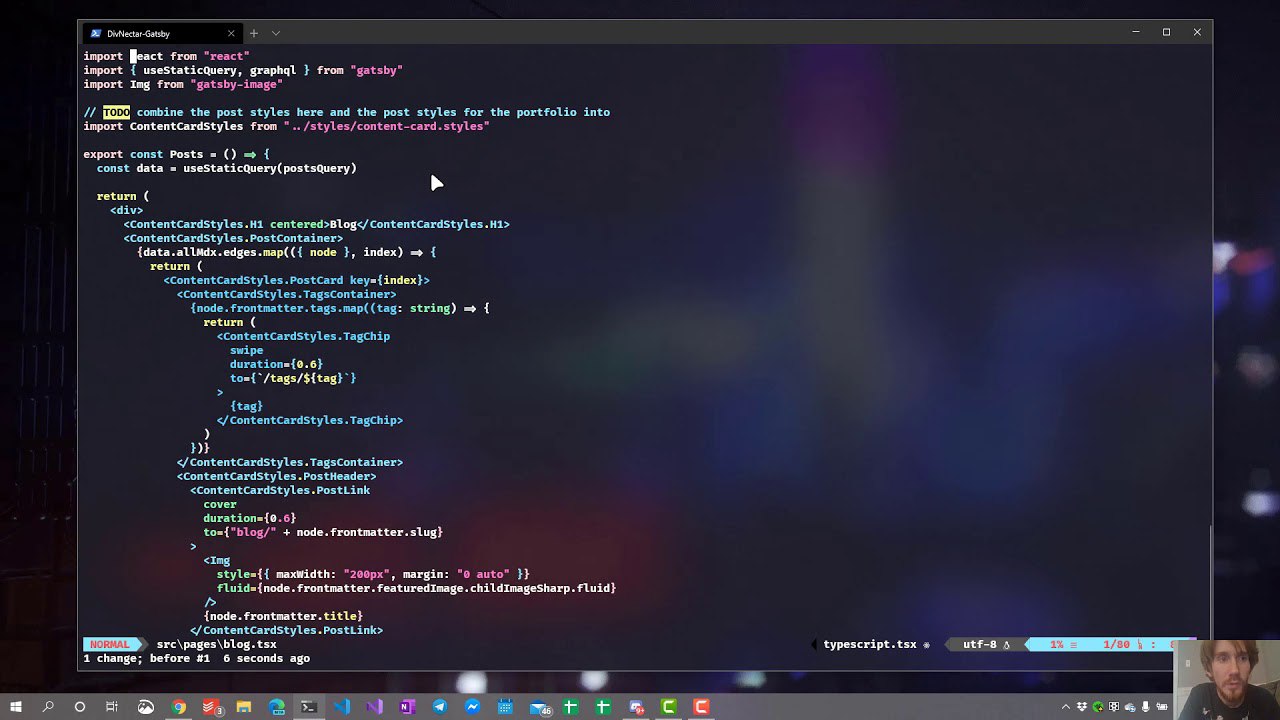The width and height of the screenshot is (1280, 720).
Task: Open File Explorer from taskbar
Action: 243,707
